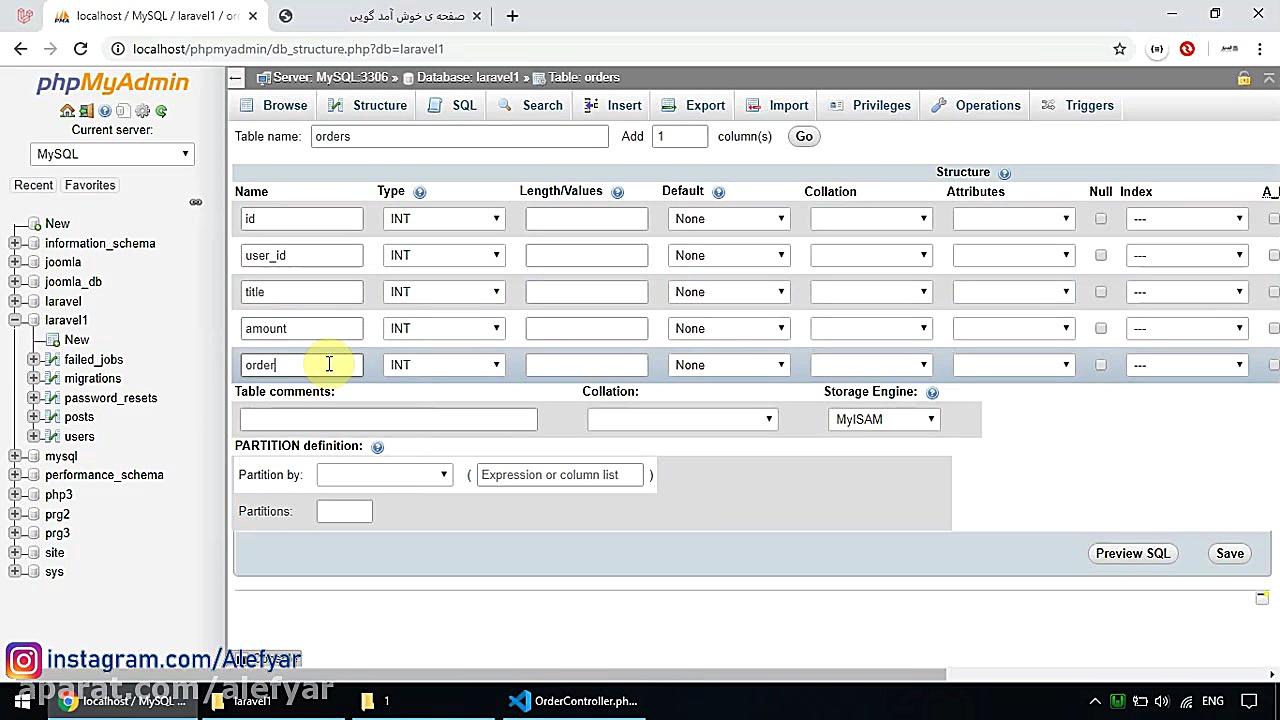1280x720 pixels.
Task: Go to phpMyAdmin Home icon
Action: click(67, 111)
